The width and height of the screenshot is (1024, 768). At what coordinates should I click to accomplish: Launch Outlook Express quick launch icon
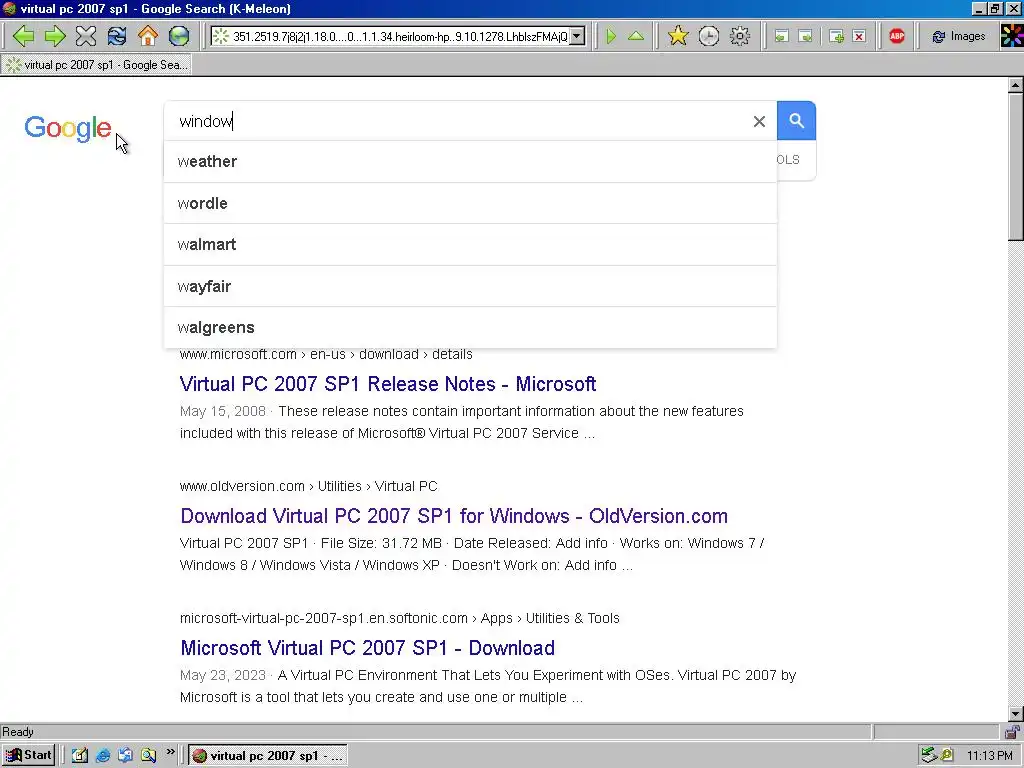coord(125,756)
